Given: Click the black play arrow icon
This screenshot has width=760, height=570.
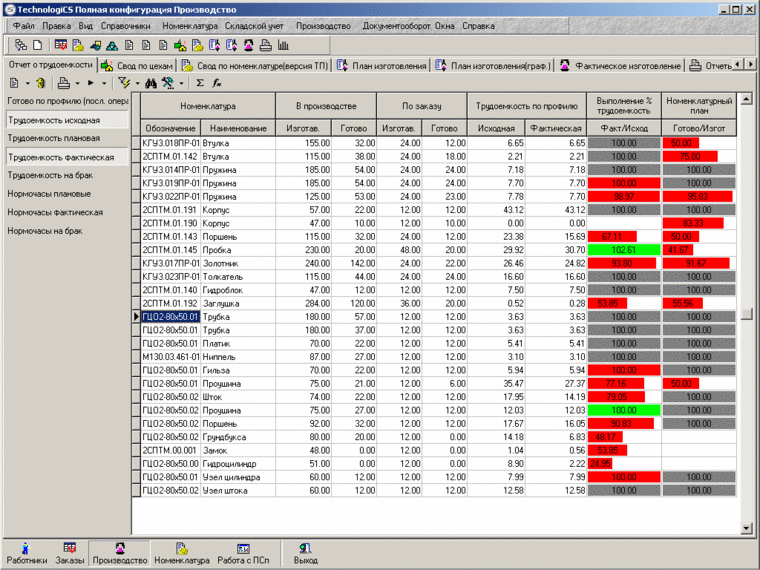Looking at the screenshot, I should pos(91,83).
